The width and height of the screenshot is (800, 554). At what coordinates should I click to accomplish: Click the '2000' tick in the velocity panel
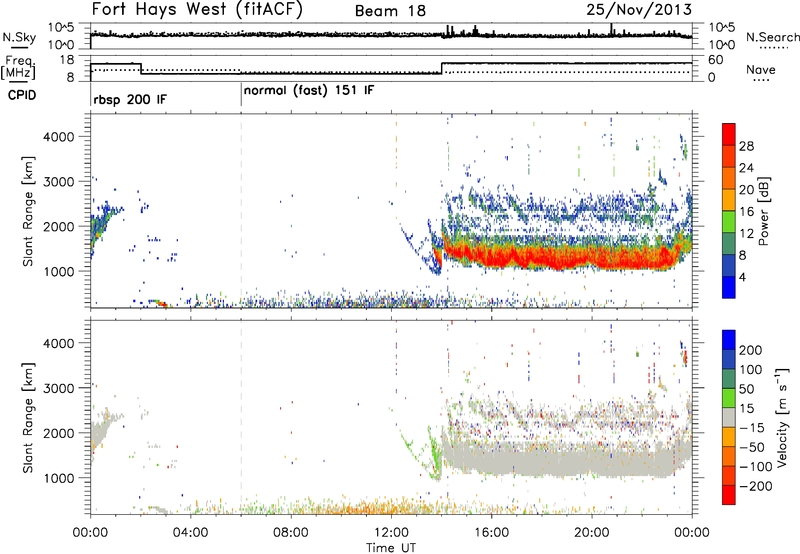pyautogui.click(x=58, y=433)
